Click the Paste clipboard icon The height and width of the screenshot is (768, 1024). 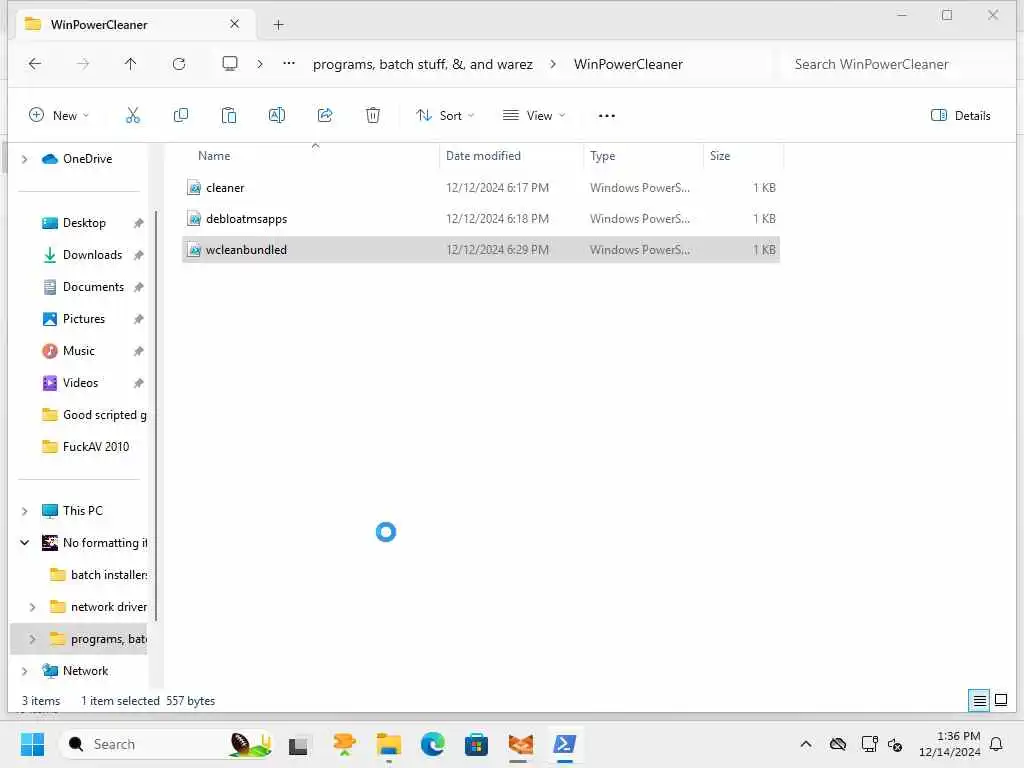coord(229,116)
